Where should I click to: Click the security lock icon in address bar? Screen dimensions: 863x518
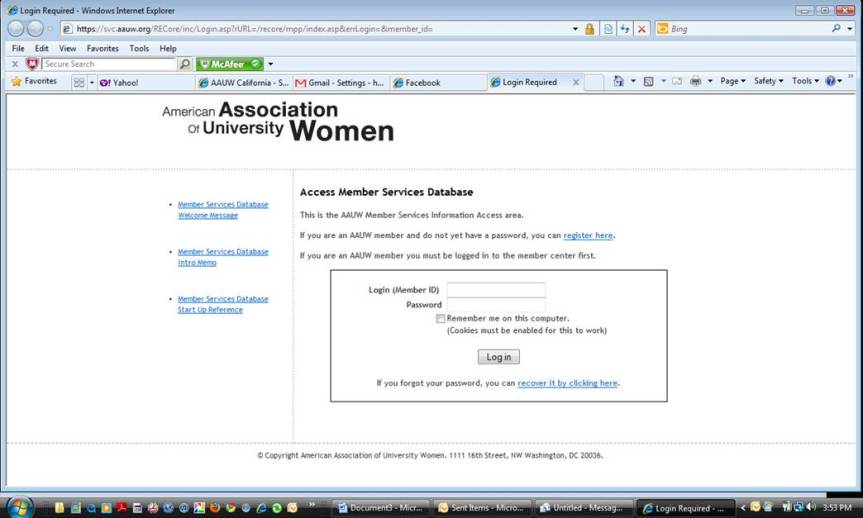coord(589,29)
